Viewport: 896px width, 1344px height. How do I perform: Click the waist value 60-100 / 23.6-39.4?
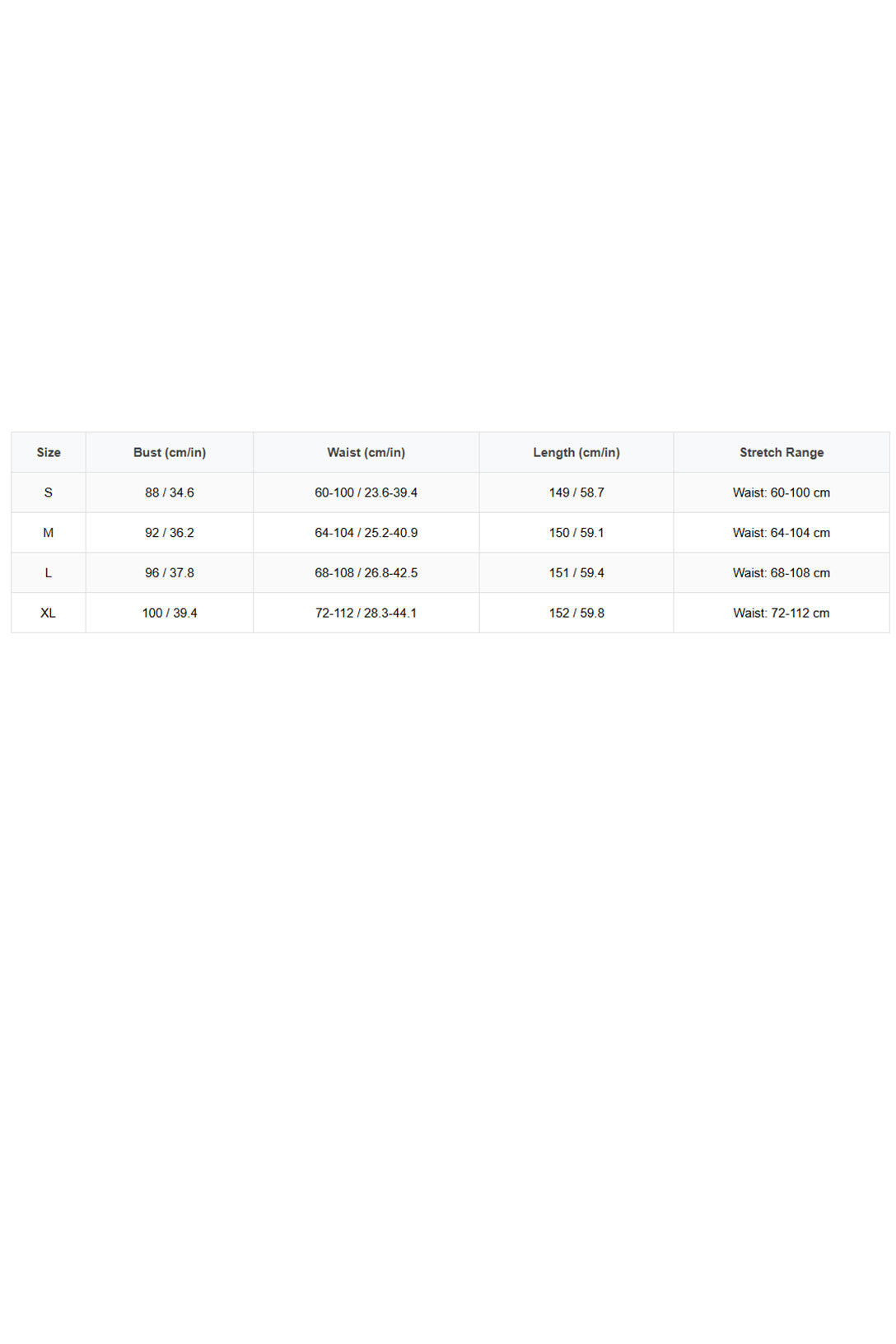point(366,492)
